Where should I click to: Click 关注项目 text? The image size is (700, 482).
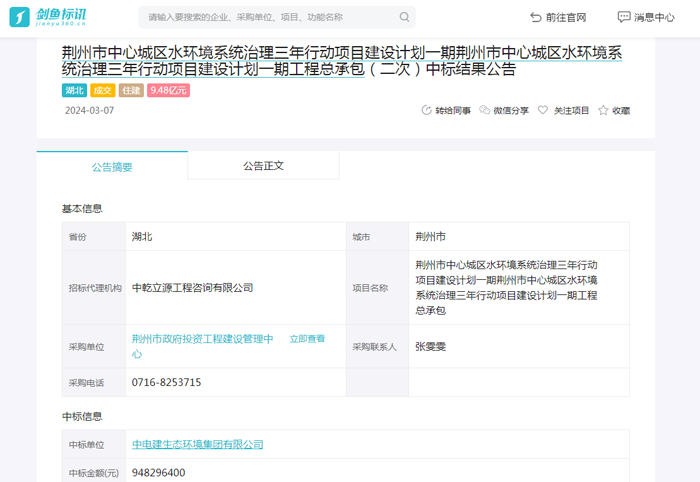[x=571, y=110]
